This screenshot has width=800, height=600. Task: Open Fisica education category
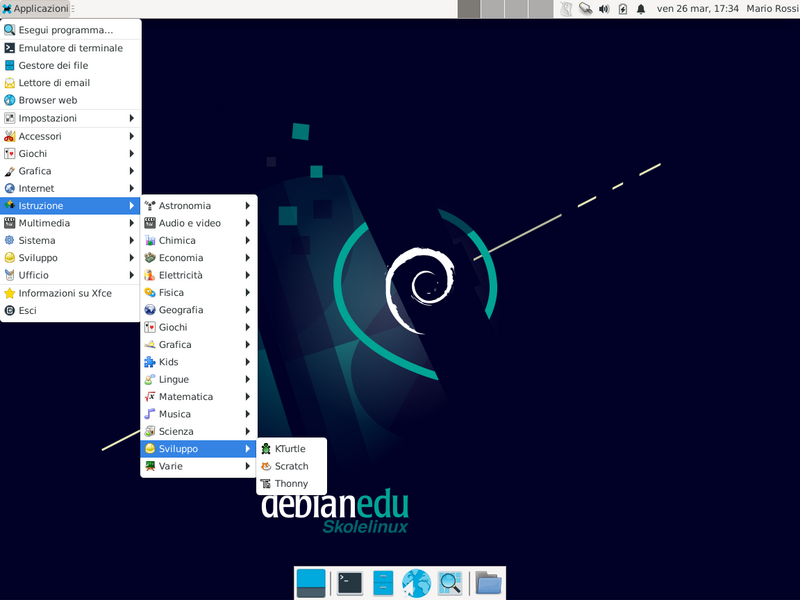click(198, 292)
